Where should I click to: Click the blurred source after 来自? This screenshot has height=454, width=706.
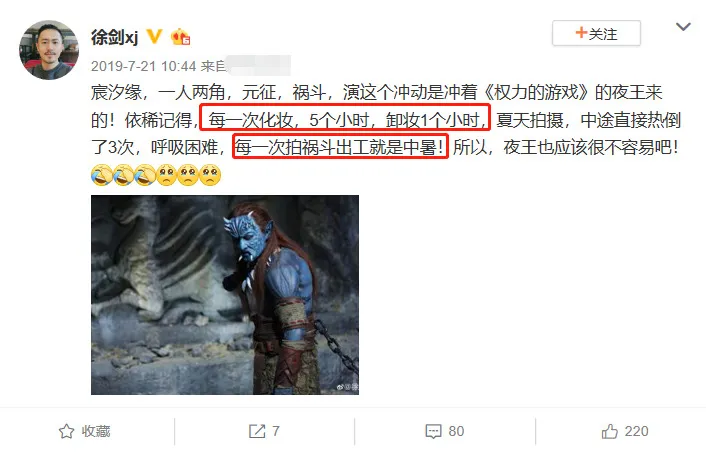click(x=259, y=66)
